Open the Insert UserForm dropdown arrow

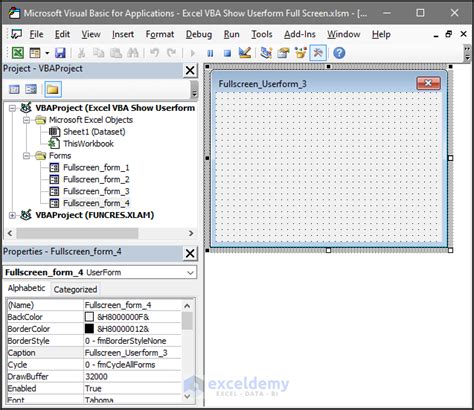pyautogui.click(x=47, y=53)
